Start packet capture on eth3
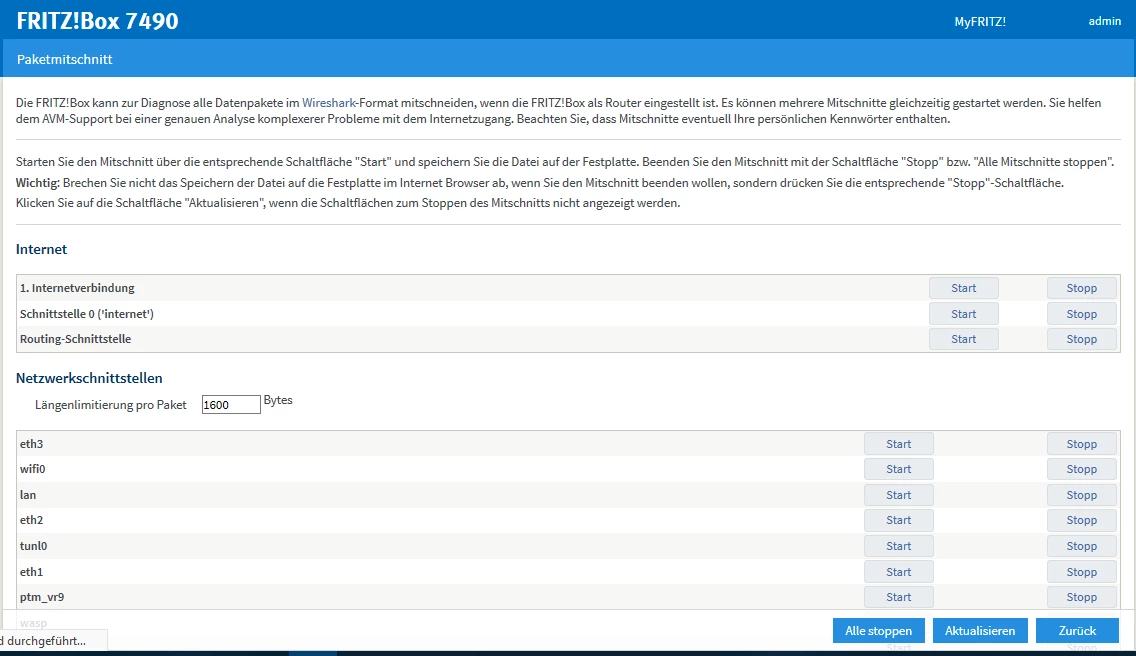This screenshot has width=1136, height=656. (898, 444)
